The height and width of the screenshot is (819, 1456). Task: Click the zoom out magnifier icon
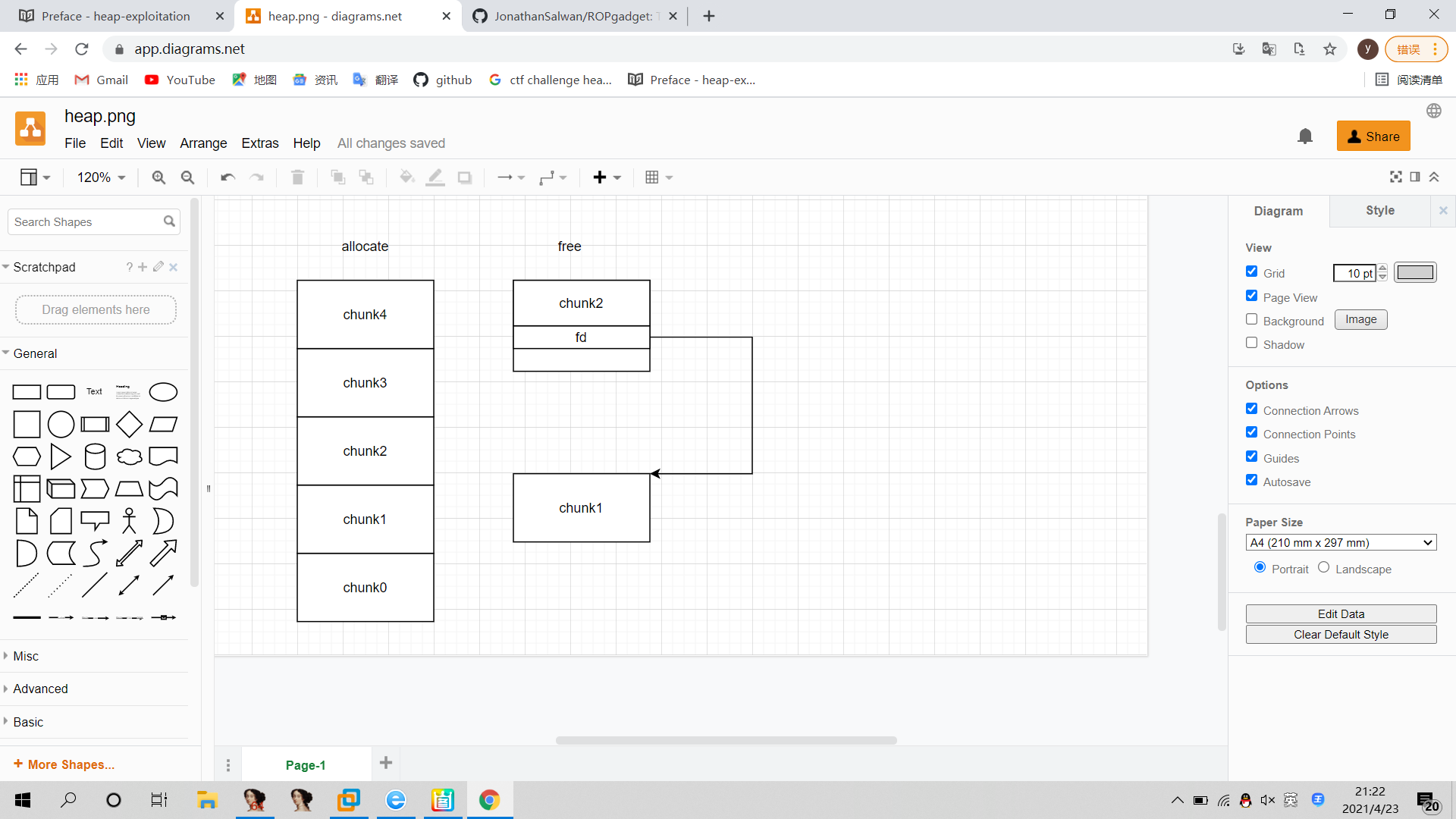click(x=187, y=177)
